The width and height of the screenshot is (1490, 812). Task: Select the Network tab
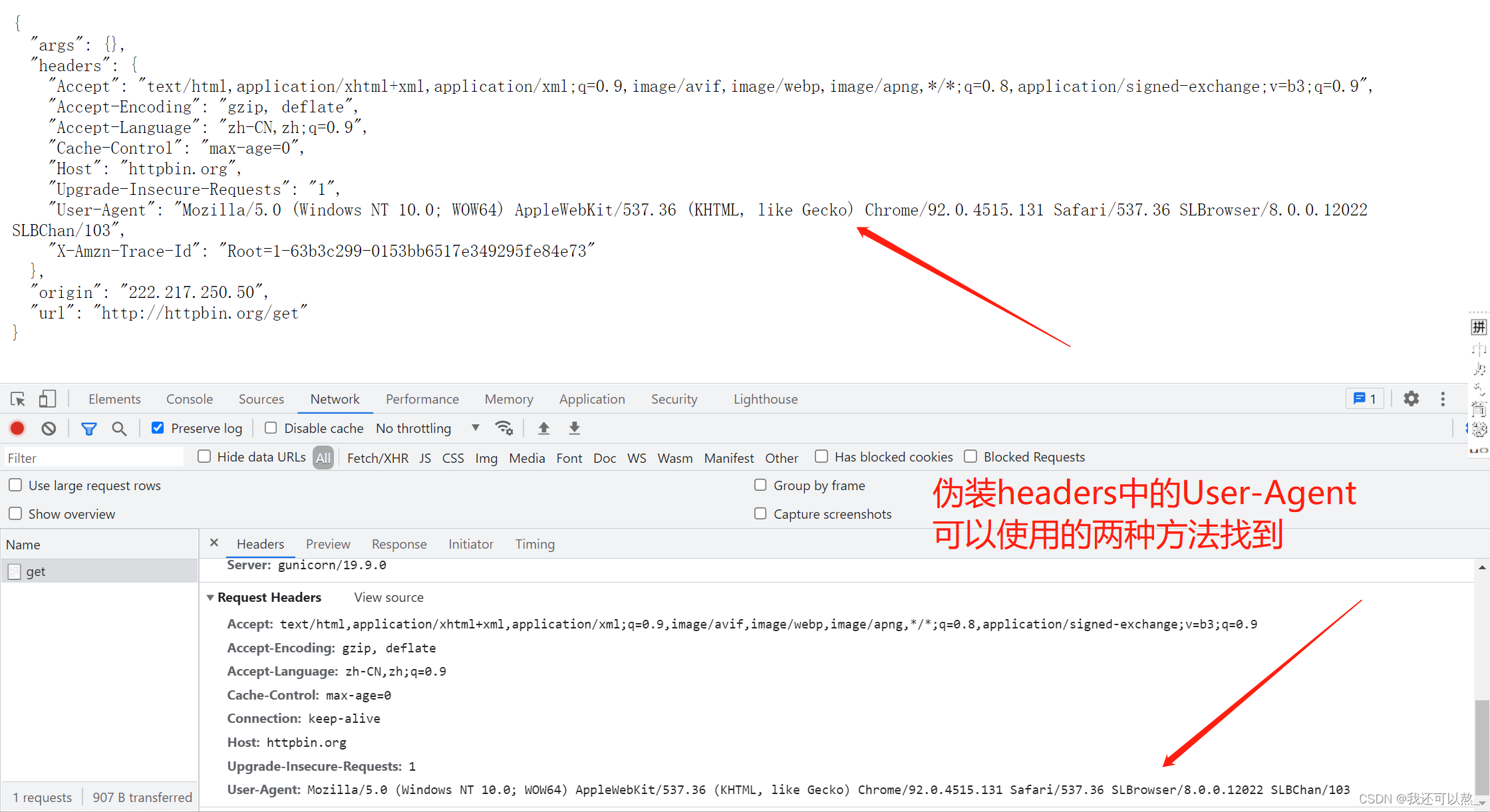[x=335, y=399]
